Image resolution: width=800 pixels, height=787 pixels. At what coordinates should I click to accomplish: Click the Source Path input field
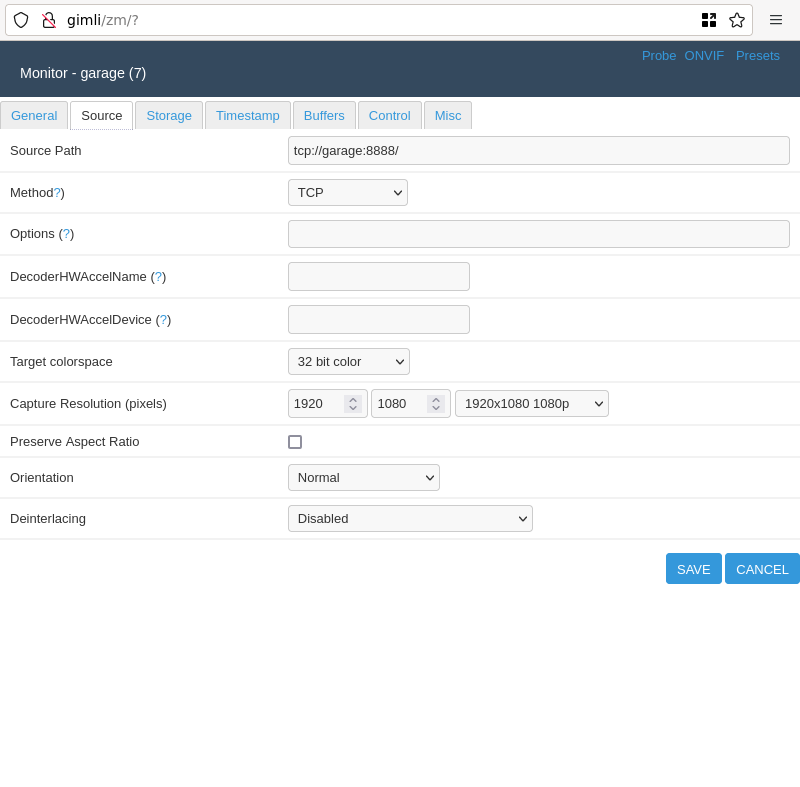[x=539, y=150]
